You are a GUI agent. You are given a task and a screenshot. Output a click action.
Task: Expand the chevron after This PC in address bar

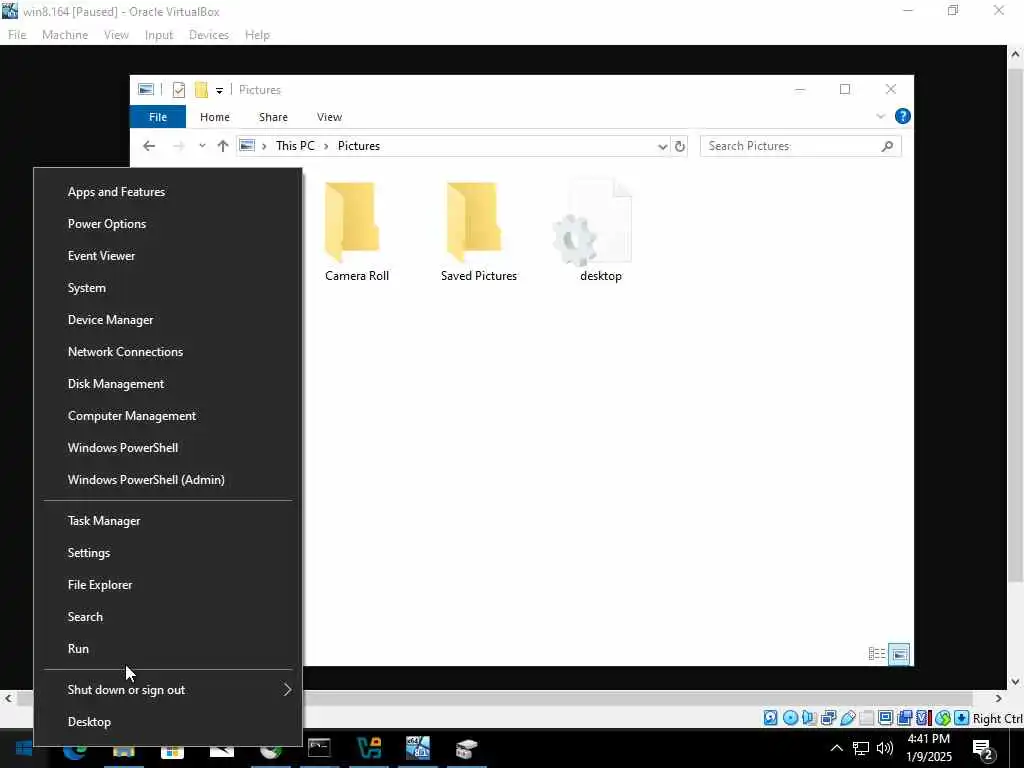coord(326,146)
